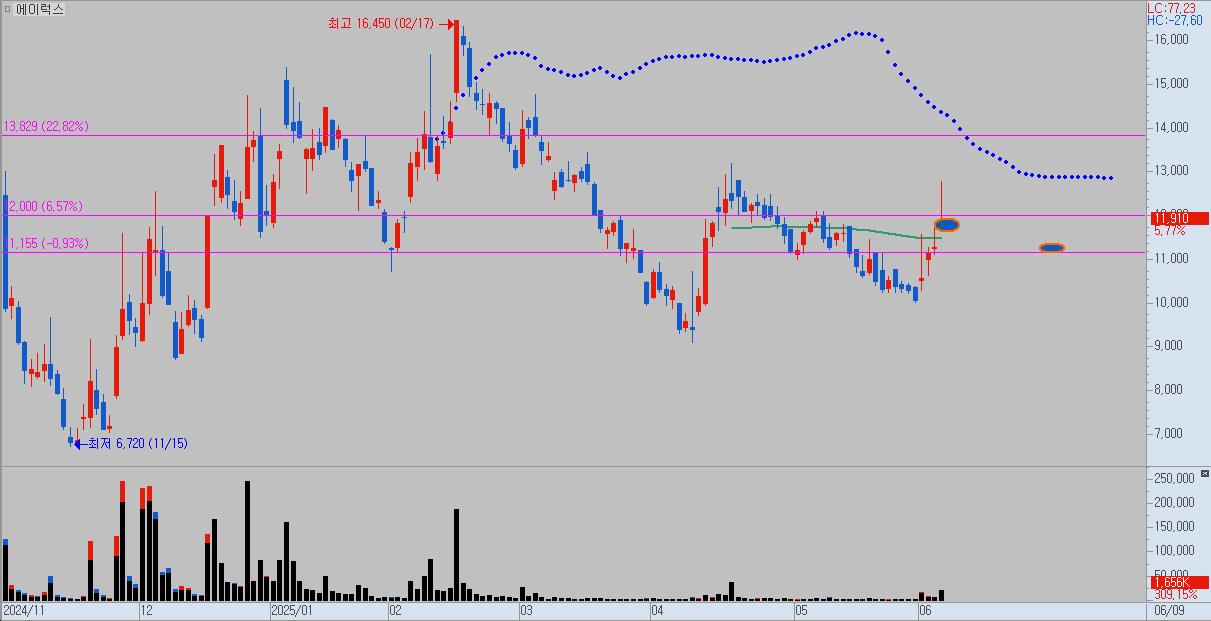Click the 13,829 (22.82%) horizontal line label

click(46, 127)
